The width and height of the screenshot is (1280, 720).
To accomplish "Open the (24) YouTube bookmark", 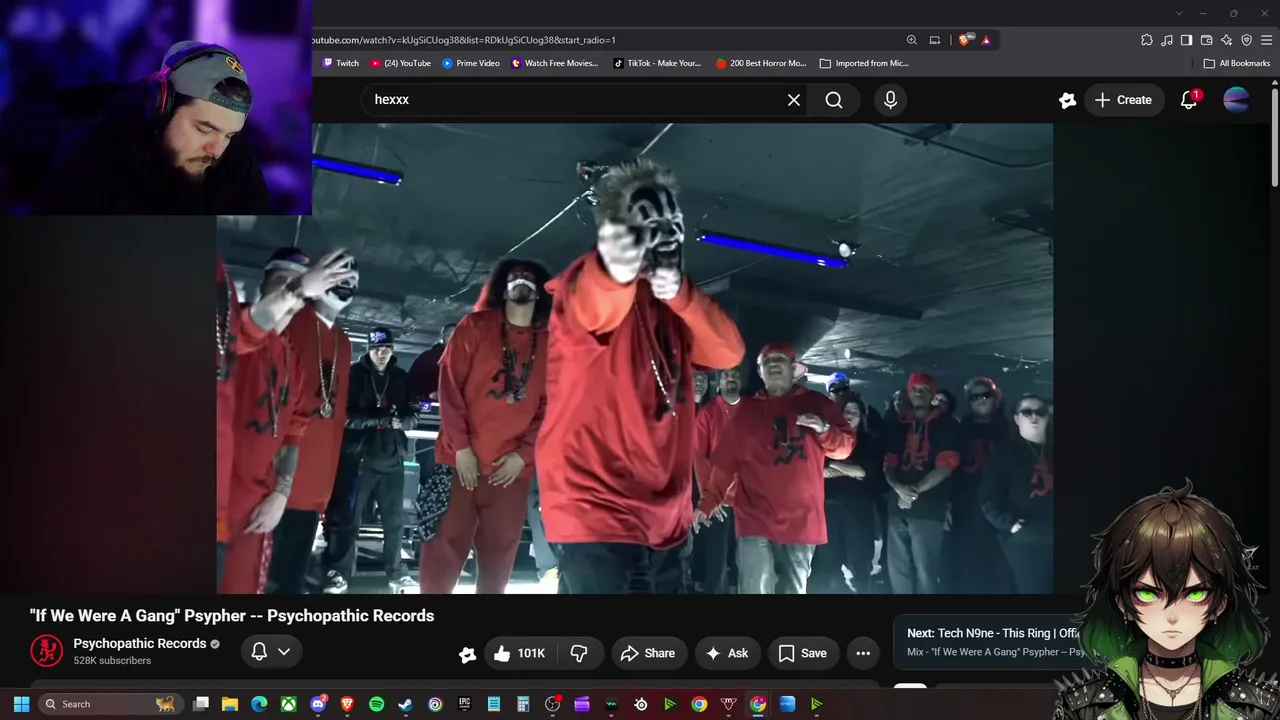I will (x=400, y=63).
